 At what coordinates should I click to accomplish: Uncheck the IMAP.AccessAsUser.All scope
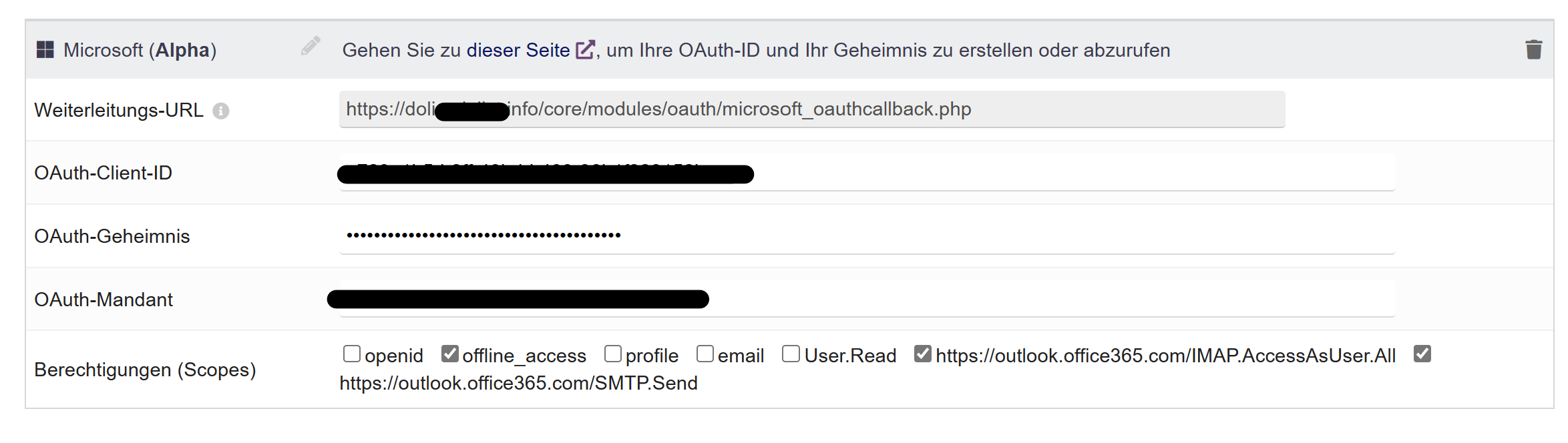coord(923,354)
